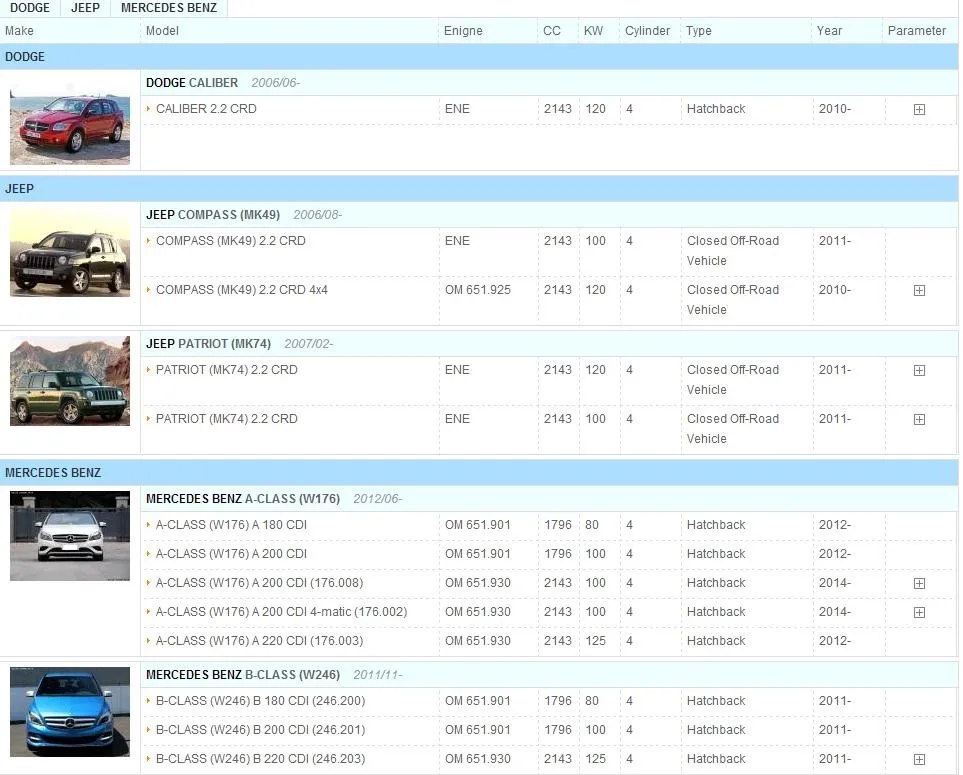Expand parameters for A 200 CDI 4-matic (176.002)
This screenshot has height=775, width=963.
pyautogui.click(x=919, y=612)
